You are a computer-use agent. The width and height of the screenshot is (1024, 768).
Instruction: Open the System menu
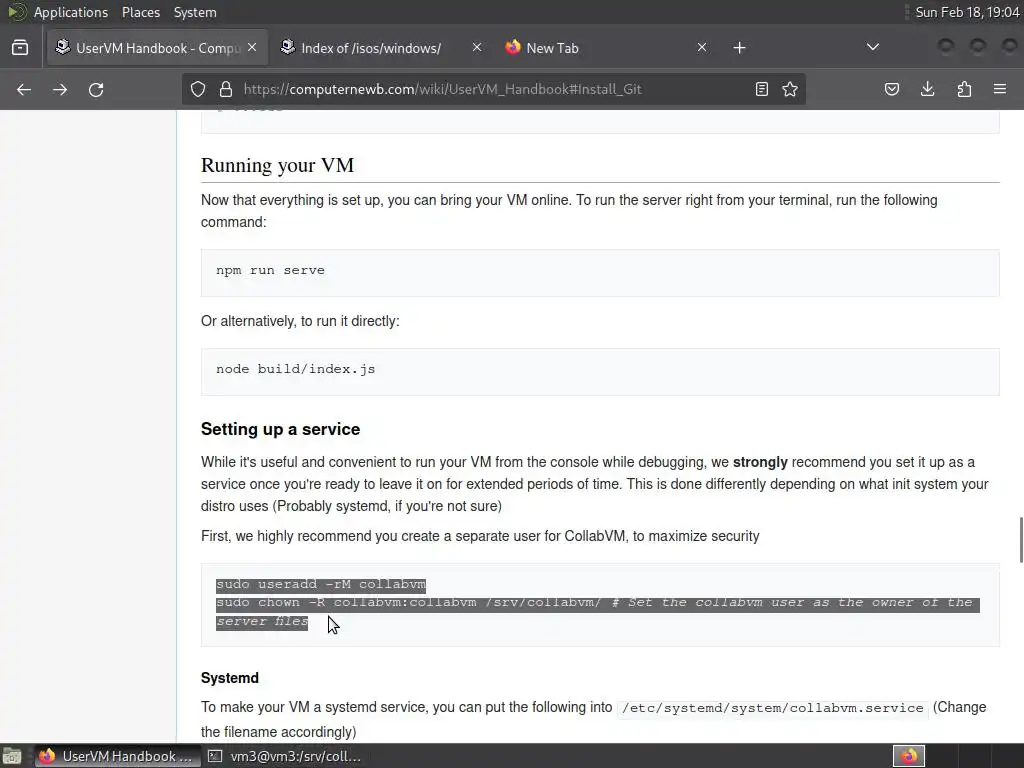(195, 12)
